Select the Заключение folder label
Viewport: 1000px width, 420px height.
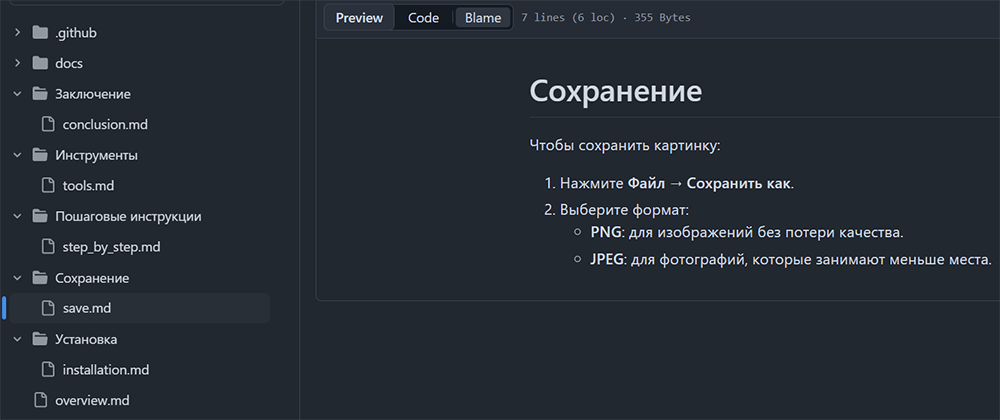93,94
